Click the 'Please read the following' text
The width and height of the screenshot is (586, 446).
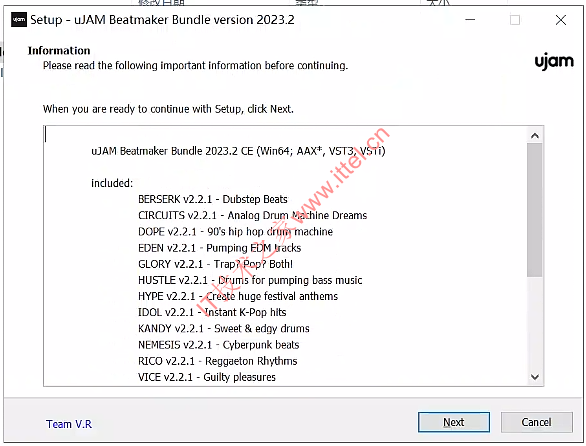tap(195, 65)
